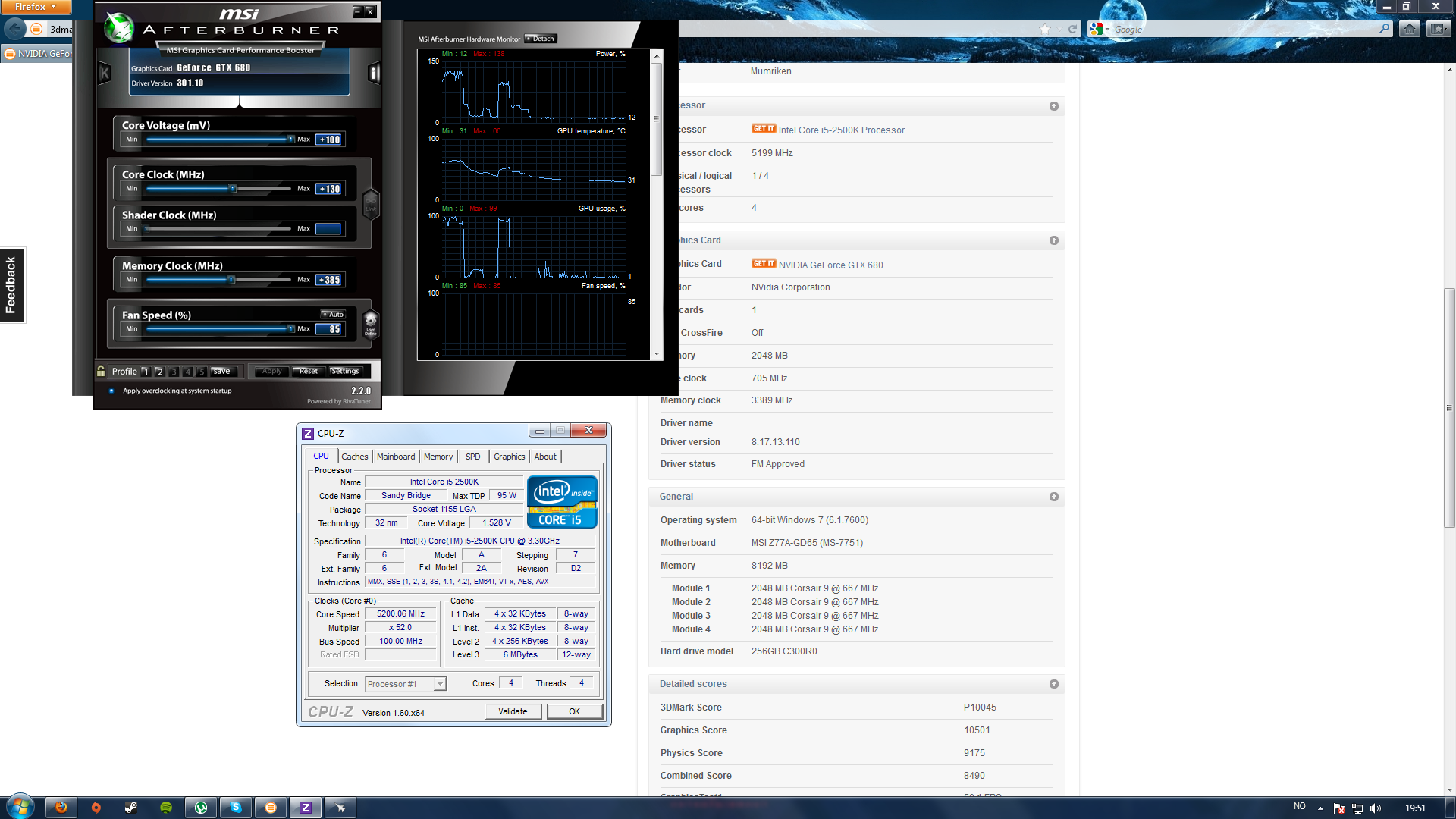This screenshot has height=819, width=1456.
Task: Minimize the MSI Afterburner window
Action: pyautogui.click(x=357, y=11)
